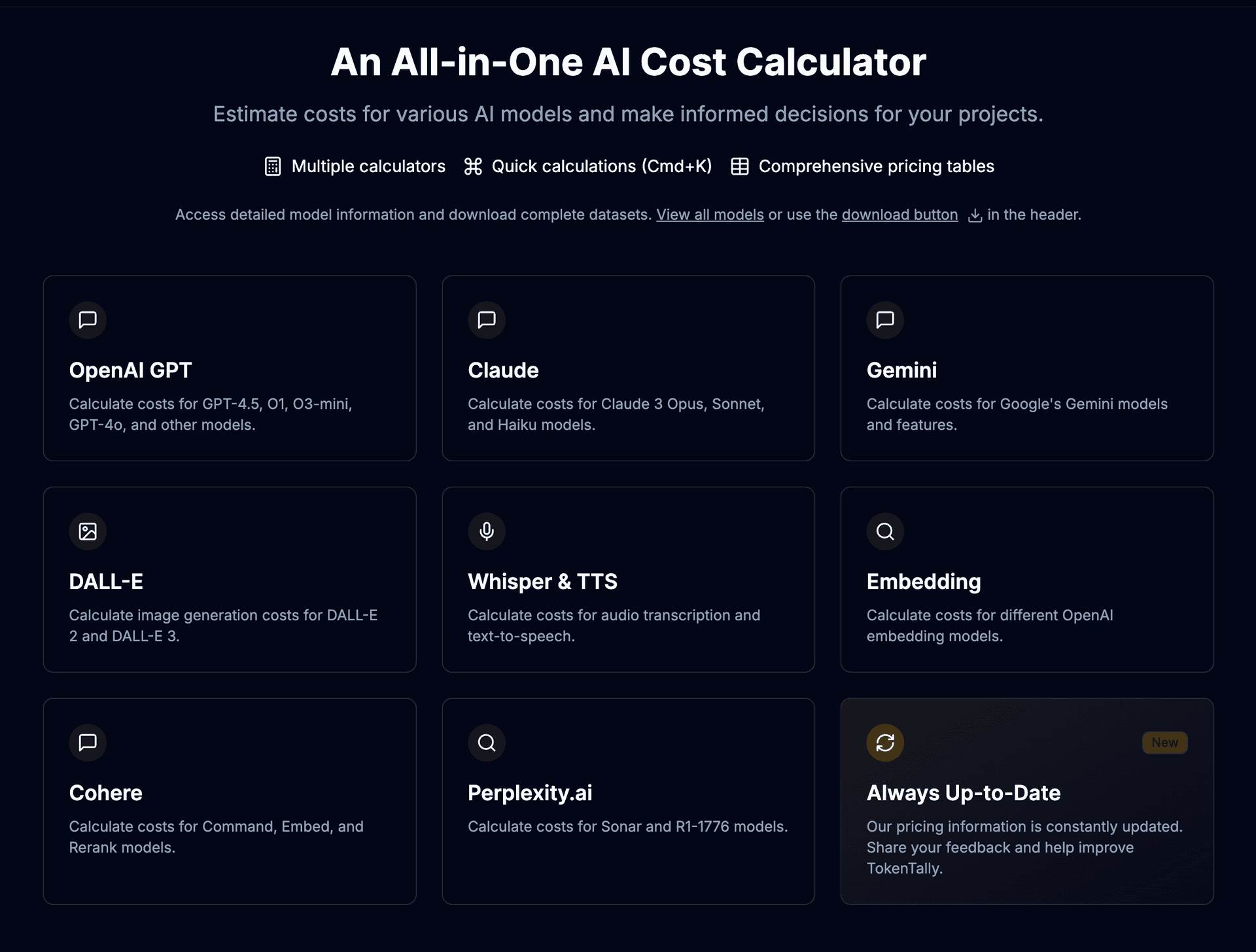The image size is (1256, 952).
Task: Select the Claude cost calculator title
Action: [x=503, y=370]
